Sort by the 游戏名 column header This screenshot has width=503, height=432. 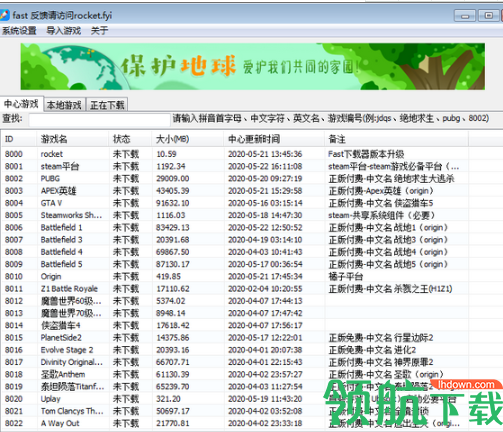point(72,139)
